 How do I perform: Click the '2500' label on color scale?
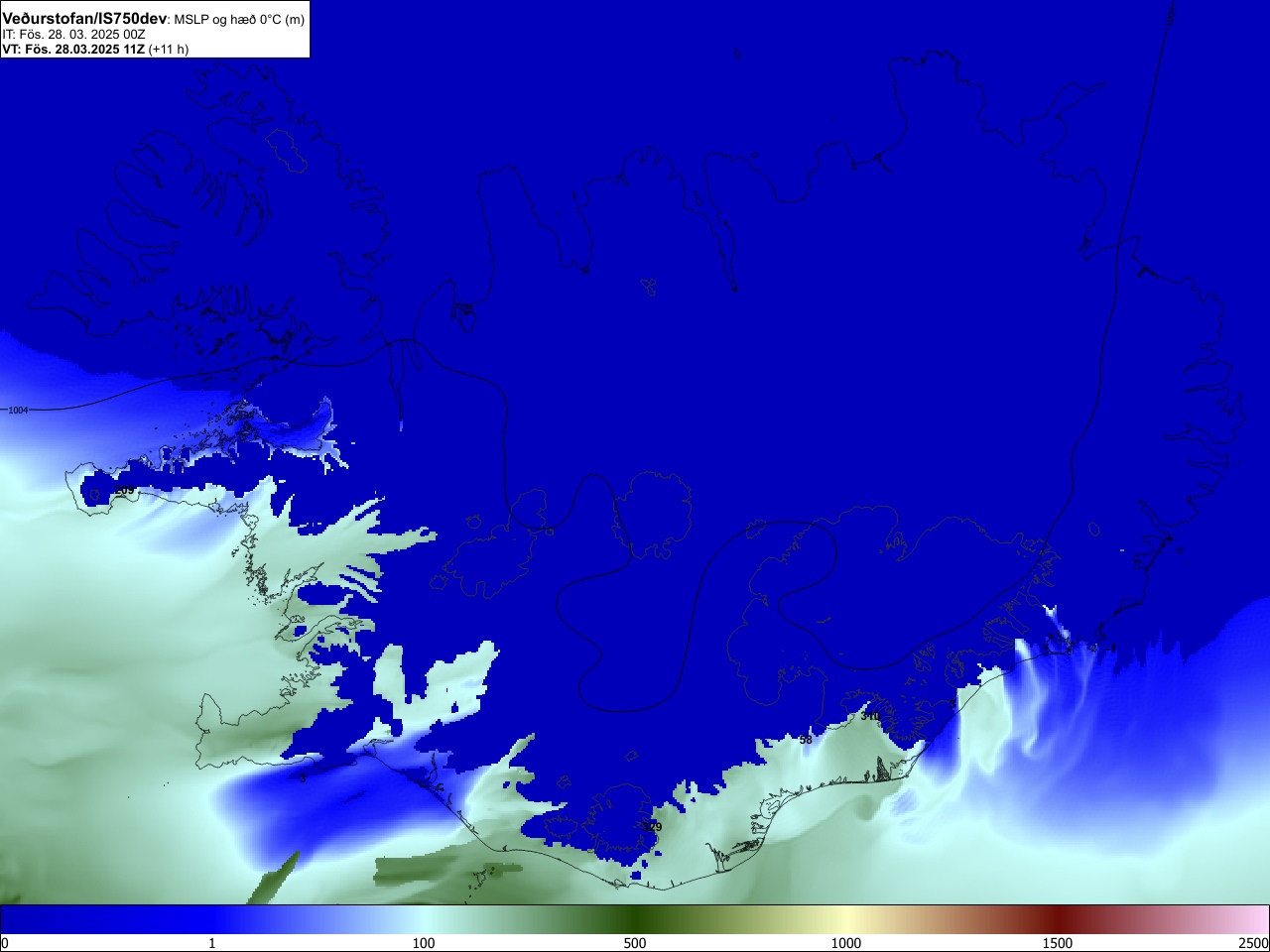click(1254, 943)
